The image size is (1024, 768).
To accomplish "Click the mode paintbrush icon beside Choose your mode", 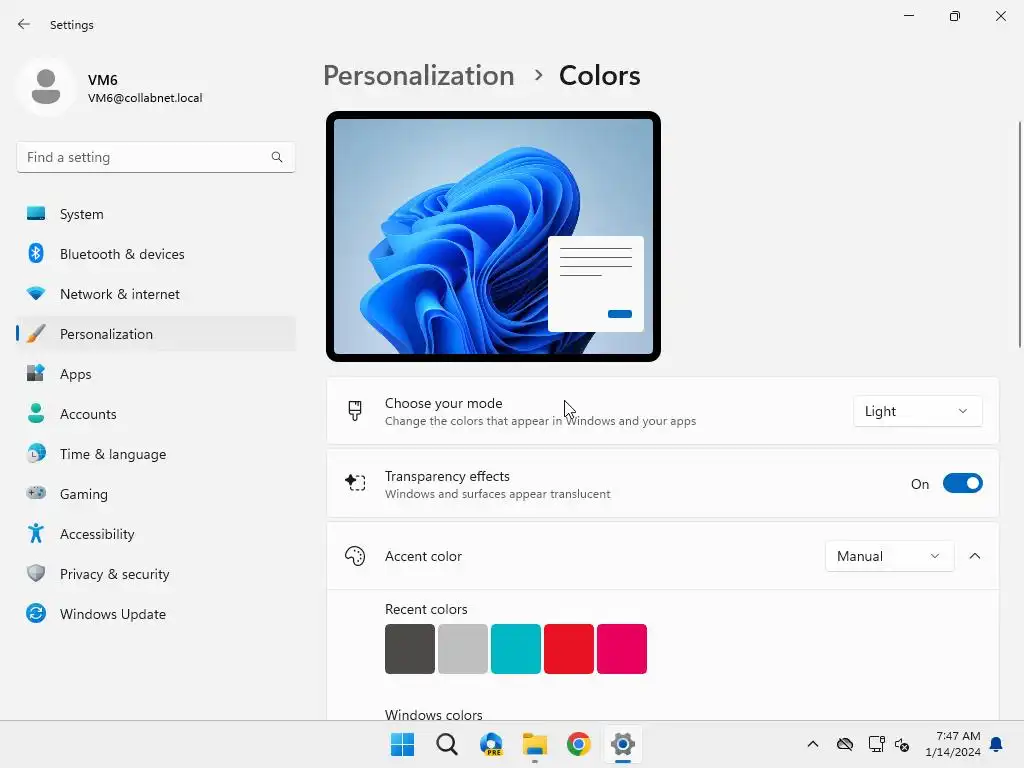I will 355,411.
